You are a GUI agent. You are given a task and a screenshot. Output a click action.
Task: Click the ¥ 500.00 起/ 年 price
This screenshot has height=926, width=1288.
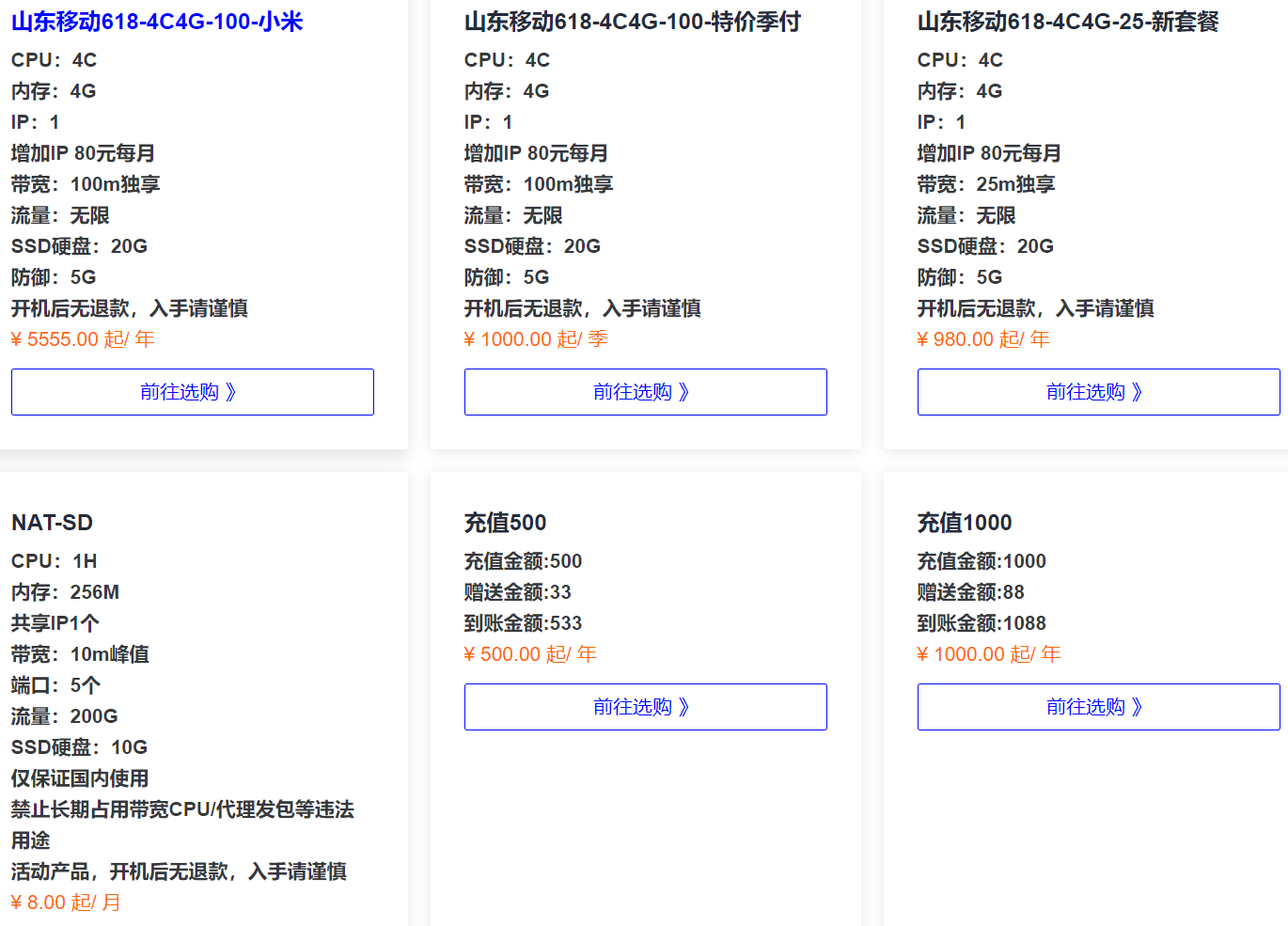coord(530,654)
